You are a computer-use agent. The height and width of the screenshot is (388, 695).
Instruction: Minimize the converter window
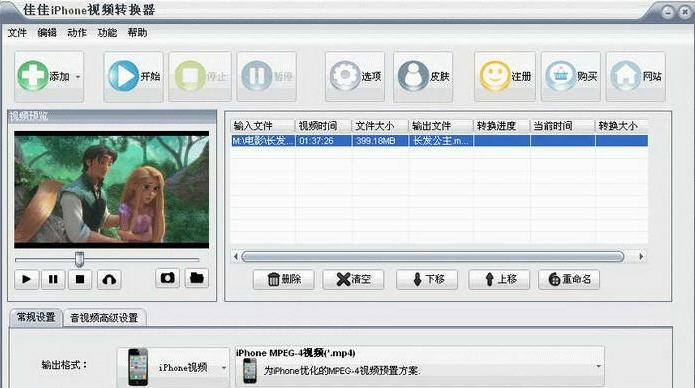(668, 12)
